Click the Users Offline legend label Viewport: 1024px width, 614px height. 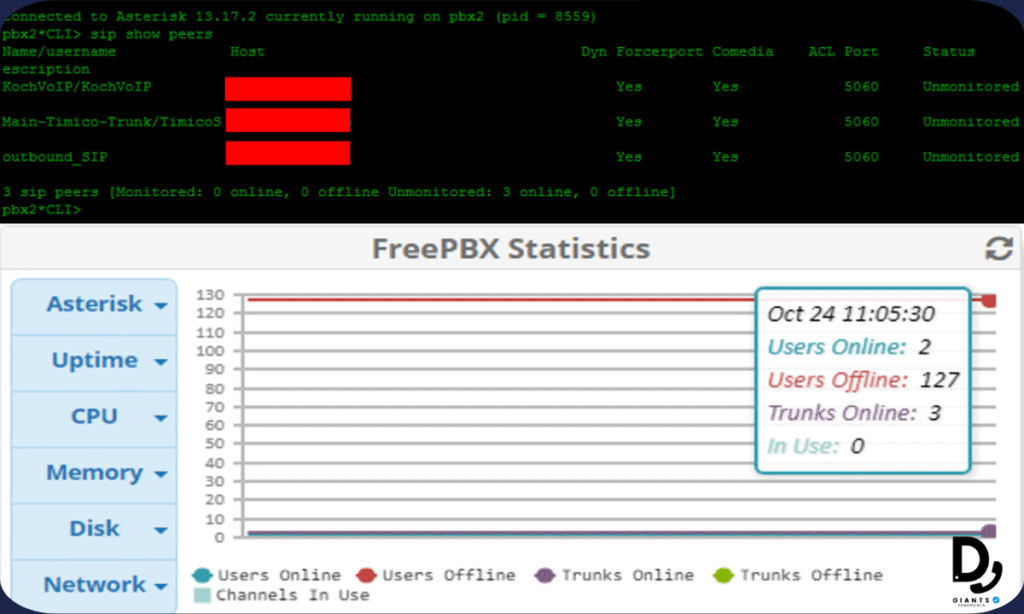pos(449,575)
